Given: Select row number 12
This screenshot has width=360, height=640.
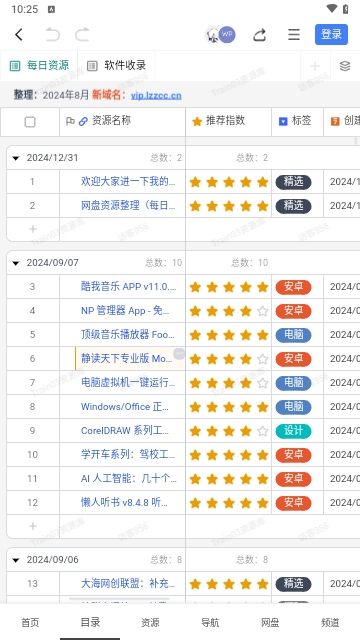Looking at the screenshot, I should click(32, 502).
